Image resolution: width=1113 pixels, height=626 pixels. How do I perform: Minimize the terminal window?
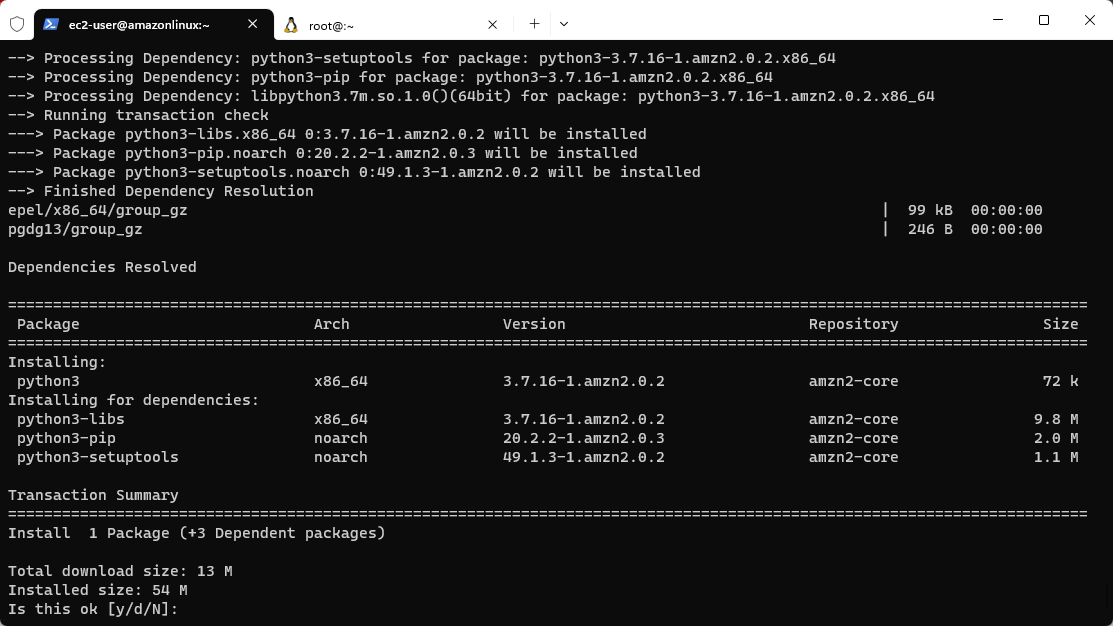click(996, 20)
